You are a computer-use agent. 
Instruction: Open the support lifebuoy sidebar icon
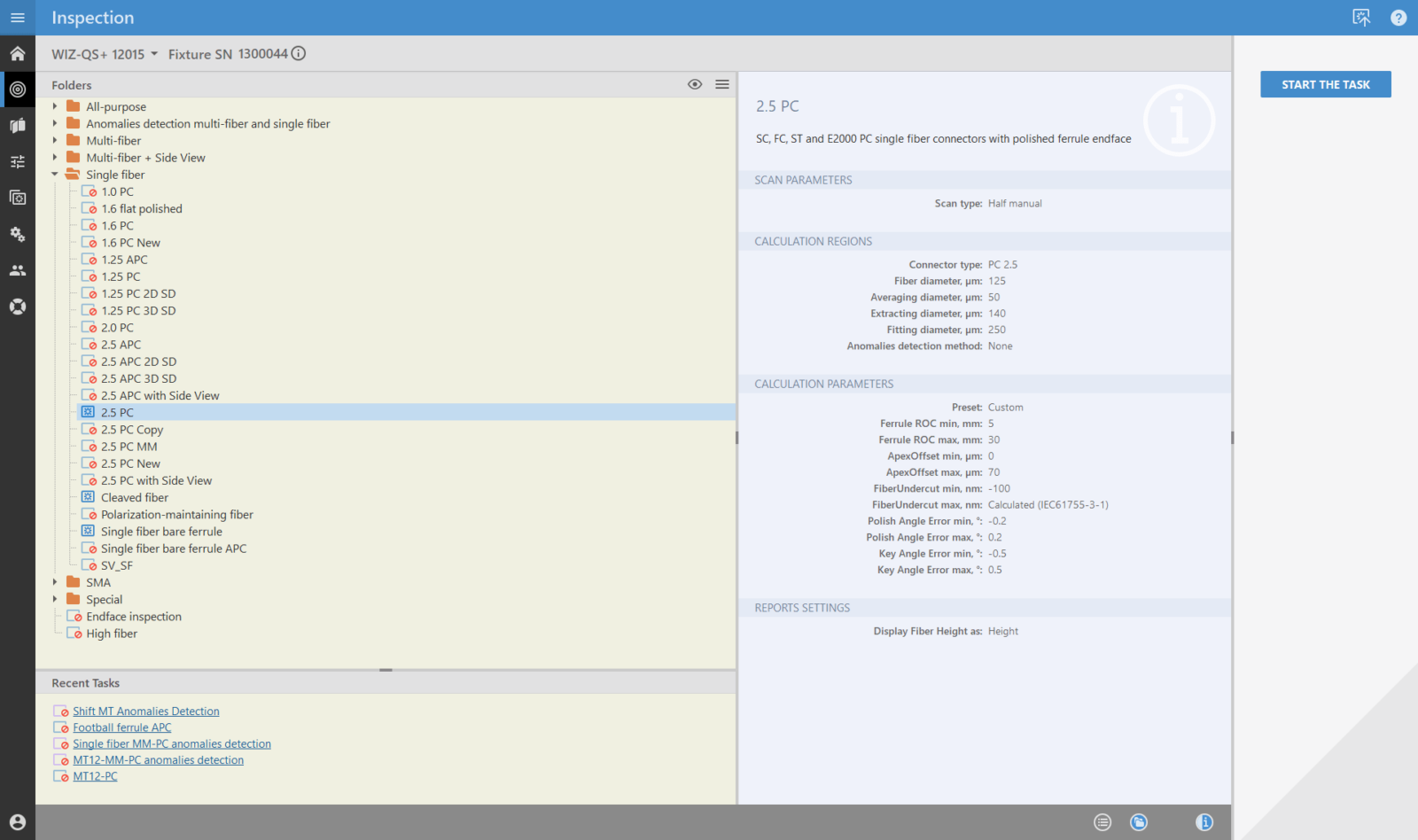(17, 307)
